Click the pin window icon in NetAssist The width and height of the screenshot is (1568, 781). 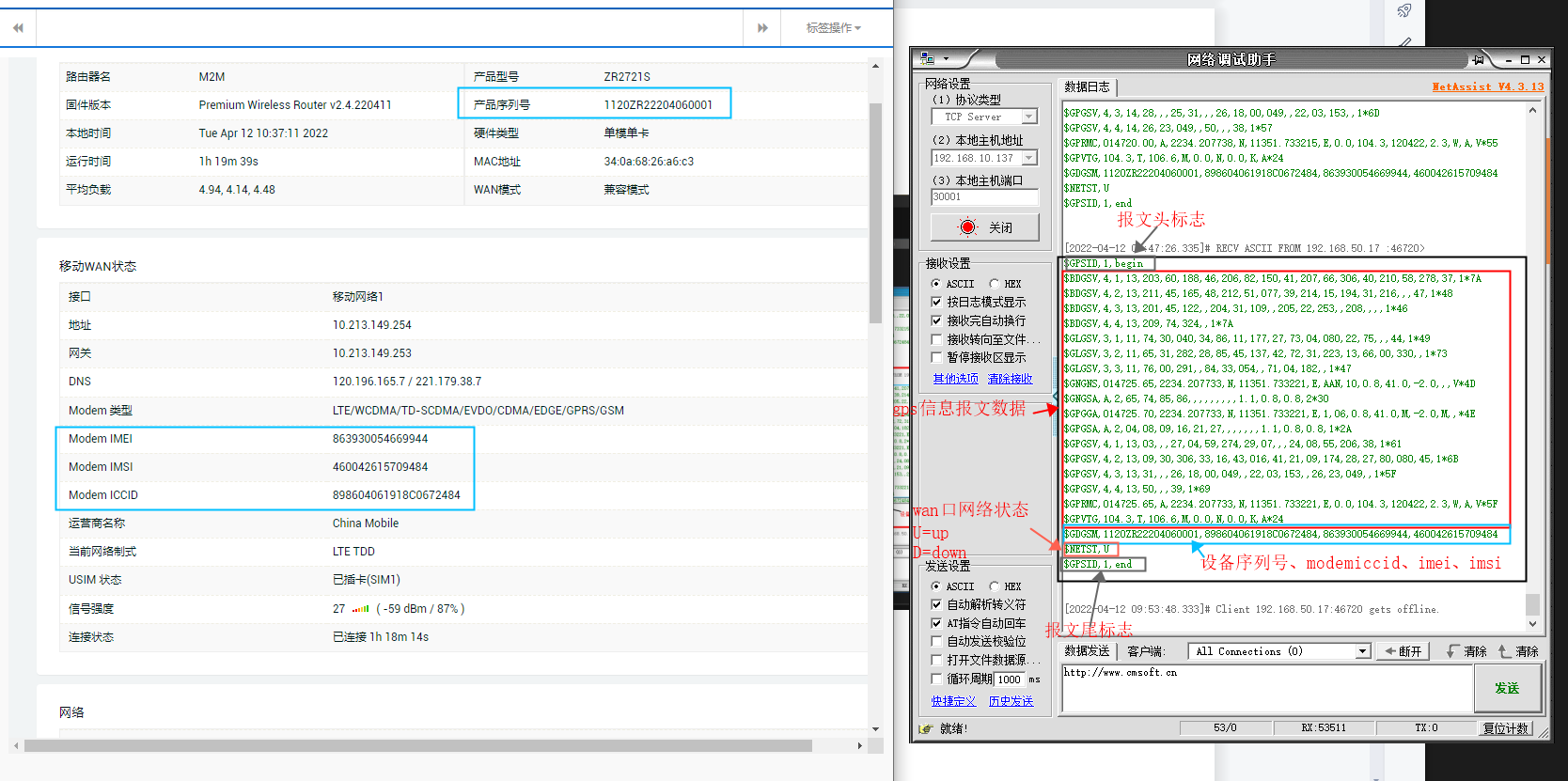1479,59
